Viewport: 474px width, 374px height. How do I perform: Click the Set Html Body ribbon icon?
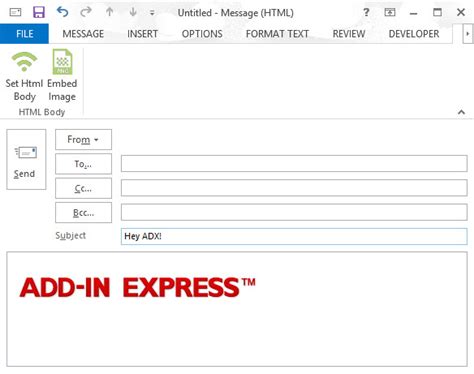click(24, 62)
